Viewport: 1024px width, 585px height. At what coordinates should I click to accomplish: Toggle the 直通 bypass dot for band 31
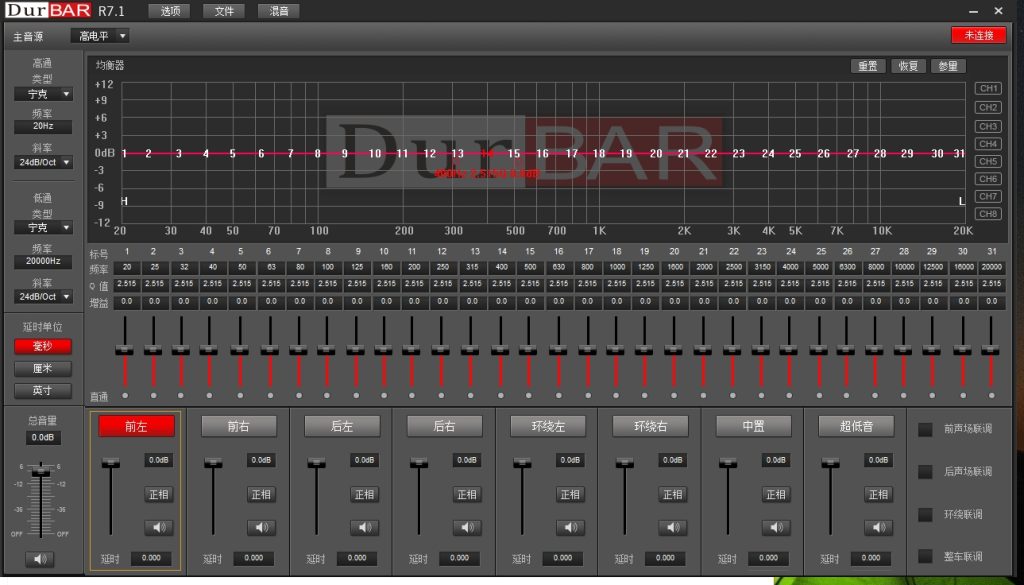click(991, 396)
